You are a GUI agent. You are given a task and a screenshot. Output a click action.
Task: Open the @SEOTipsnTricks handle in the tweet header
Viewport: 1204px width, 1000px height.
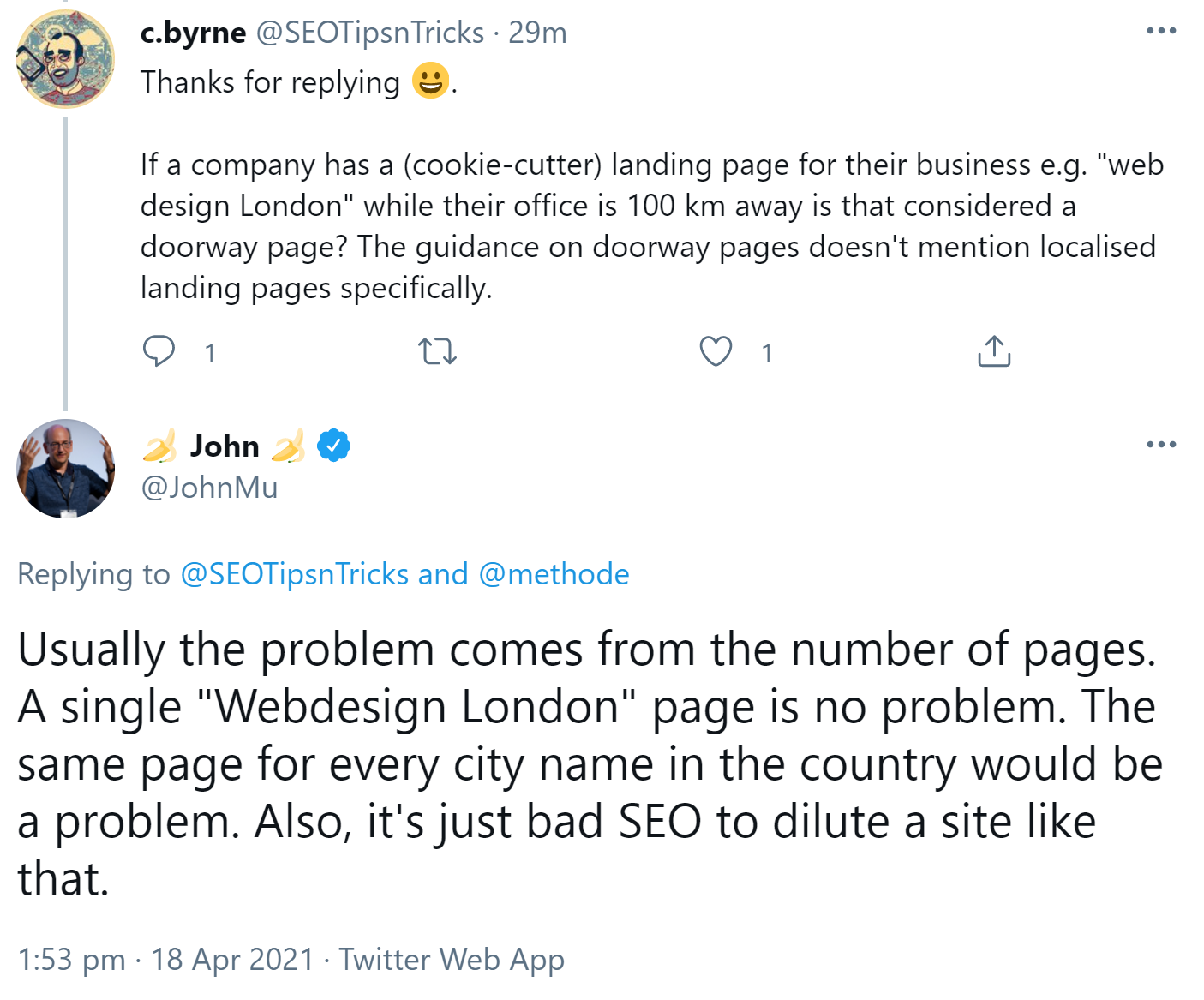point(370,33)
